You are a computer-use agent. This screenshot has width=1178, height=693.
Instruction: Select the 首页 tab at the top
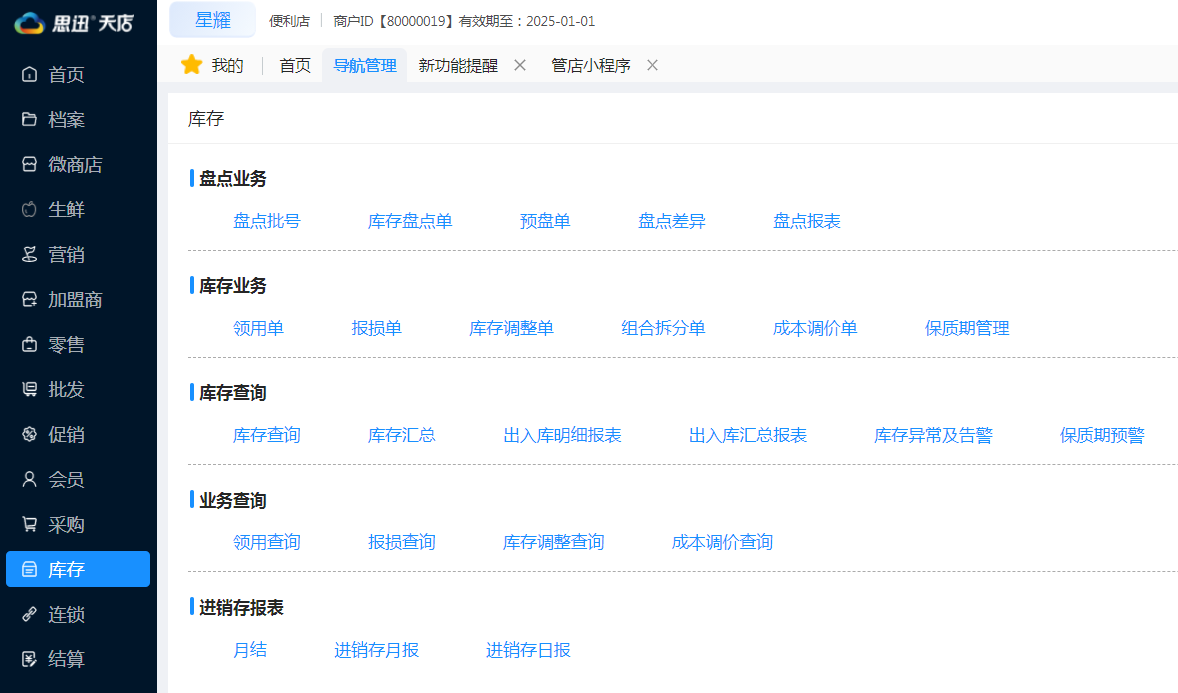point(294,65)
